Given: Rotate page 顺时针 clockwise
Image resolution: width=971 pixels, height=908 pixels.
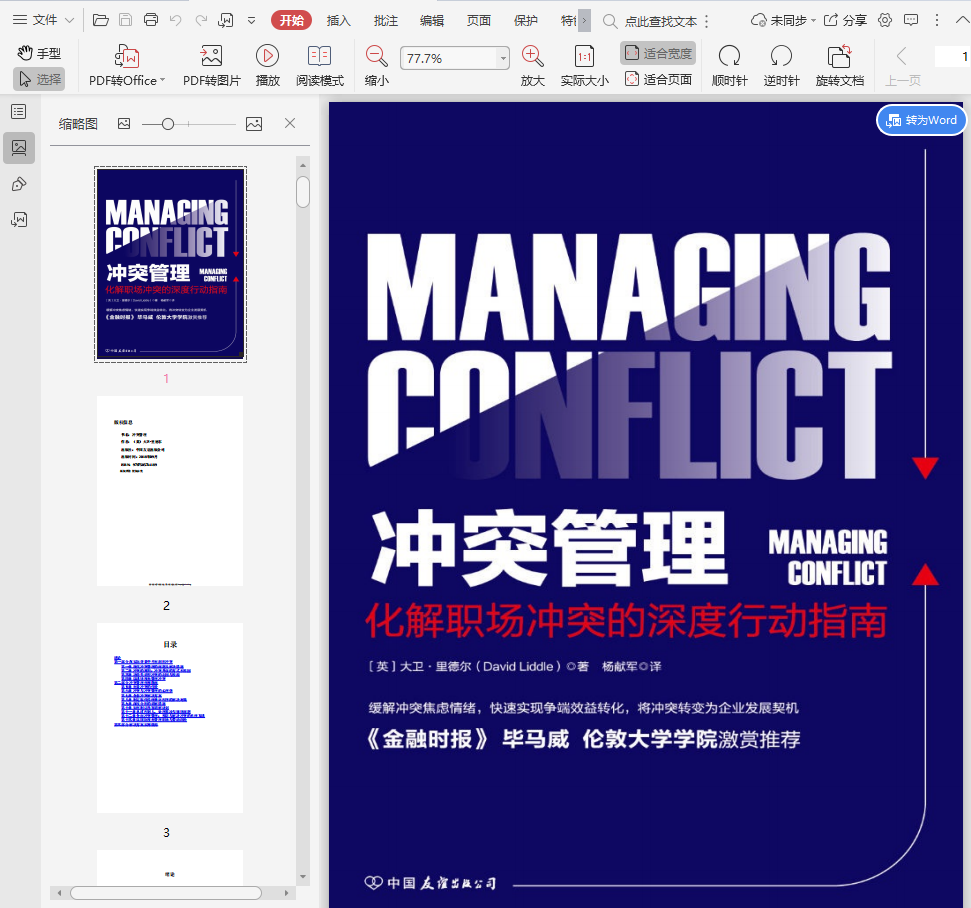Looking at the screenshot, I should pos(729,66).
